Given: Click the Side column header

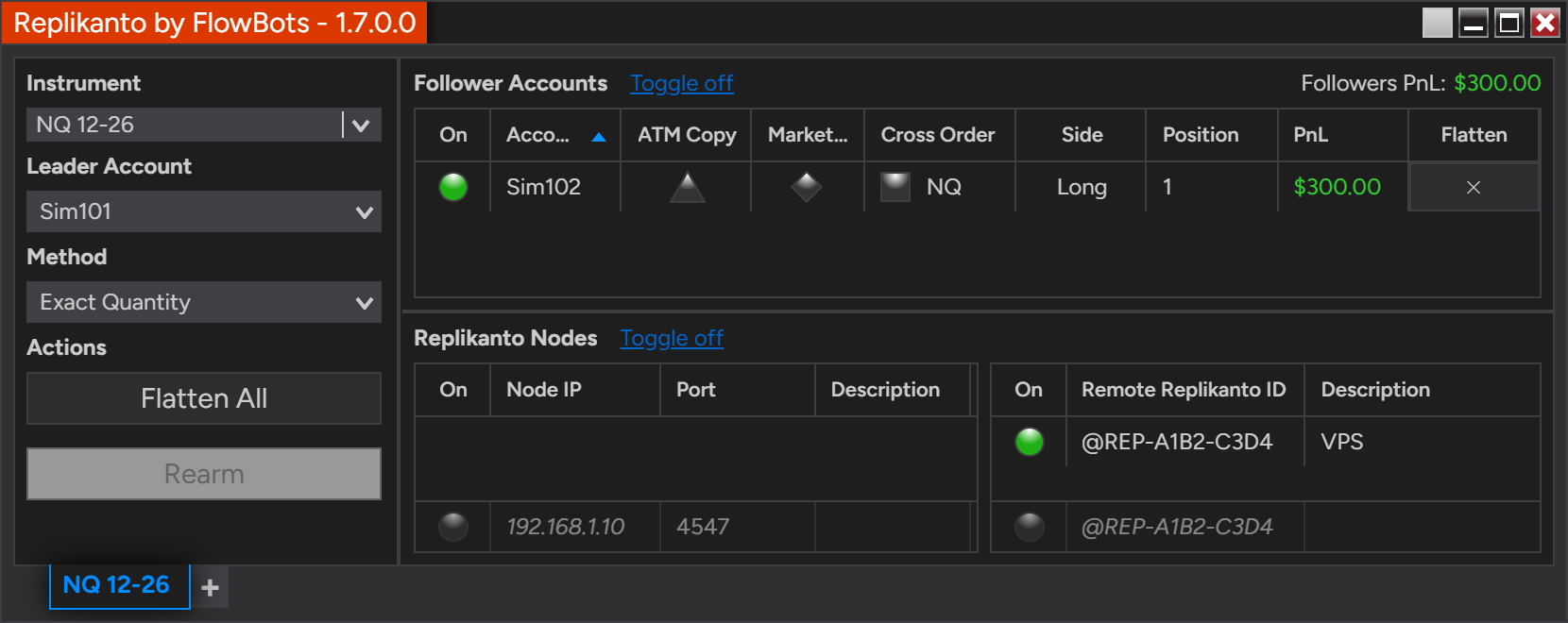Looking at the screenshot, I should click(1082, 135).
